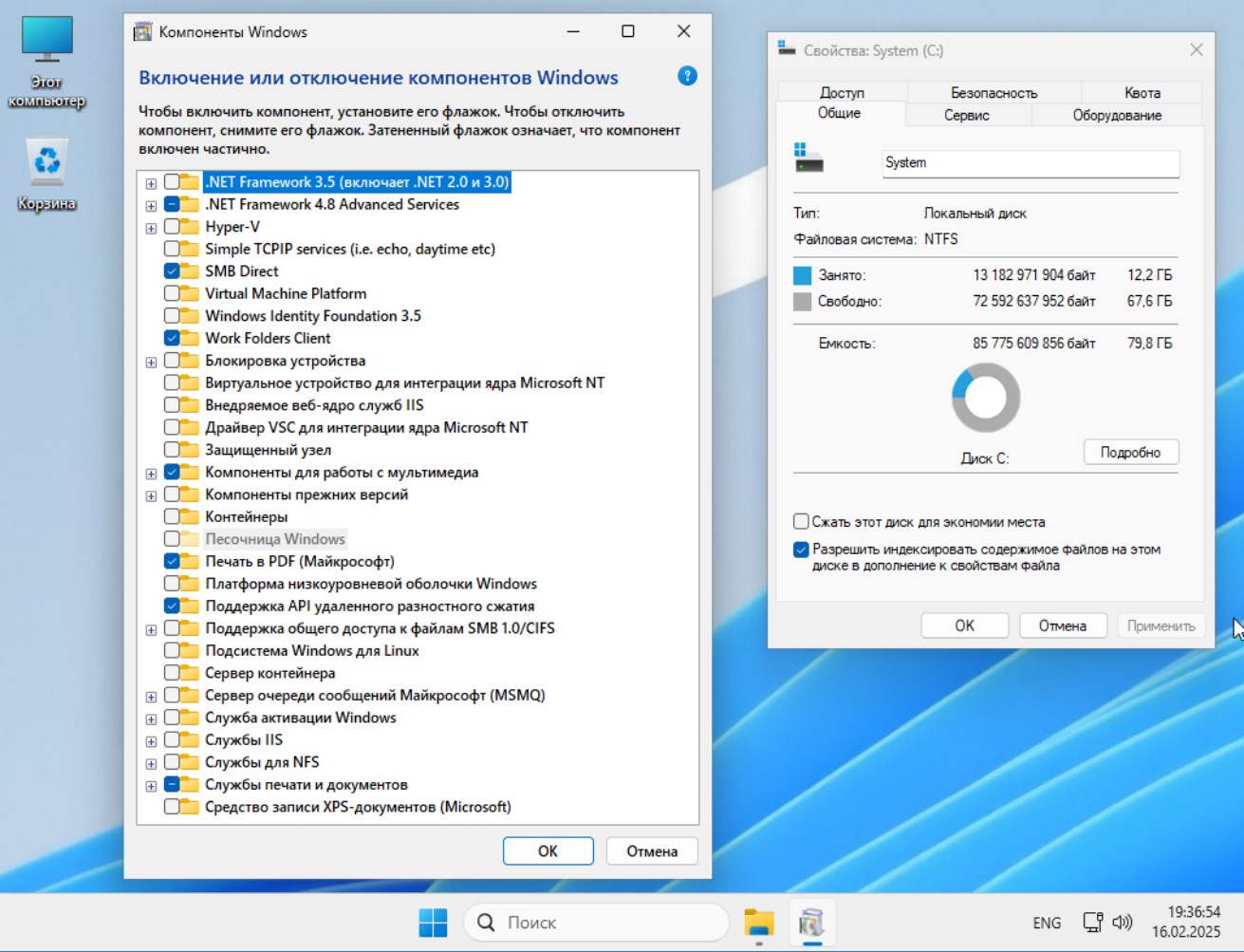Switch to the Доступ tab
Viewport: 1244px width, 952px height.
tap(842, 92)
